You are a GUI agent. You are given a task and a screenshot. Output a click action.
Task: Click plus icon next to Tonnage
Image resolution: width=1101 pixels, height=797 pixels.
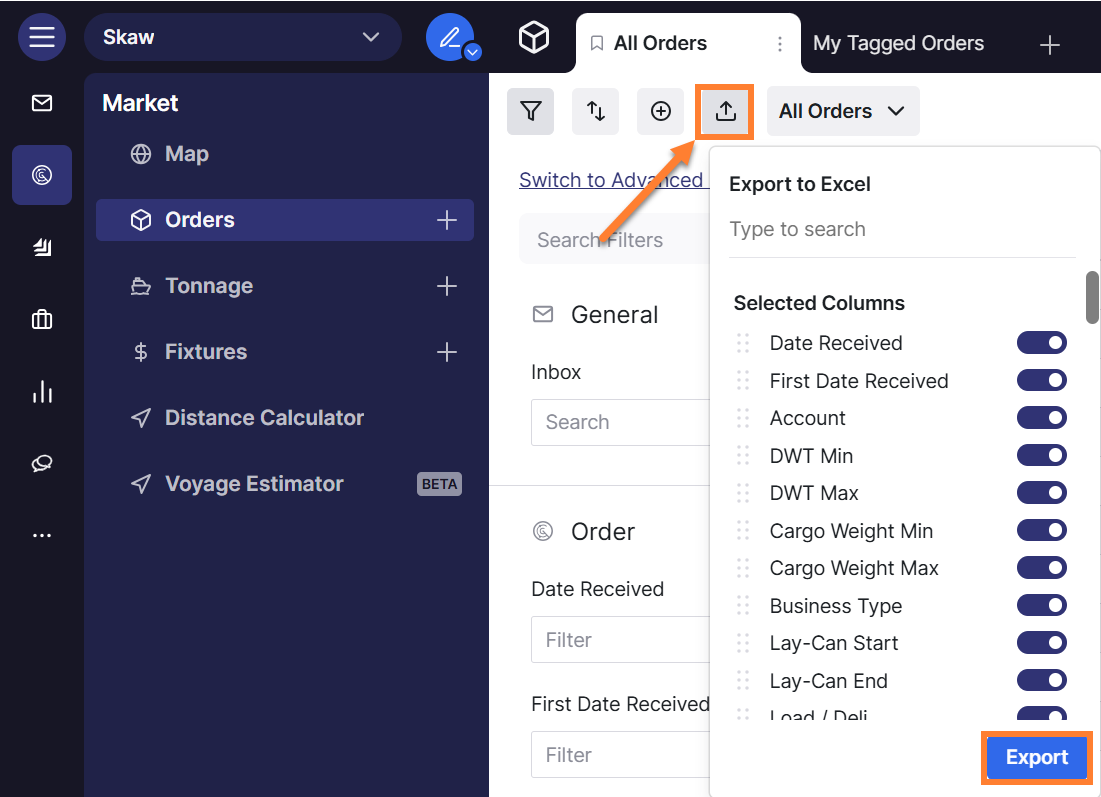click(x=447, y=286)
